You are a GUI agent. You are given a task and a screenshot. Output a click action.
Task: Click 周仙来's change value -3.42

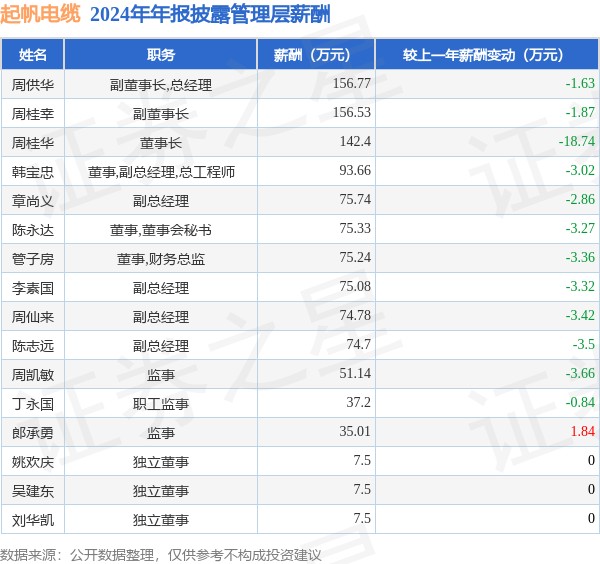(x=580, y=315)
